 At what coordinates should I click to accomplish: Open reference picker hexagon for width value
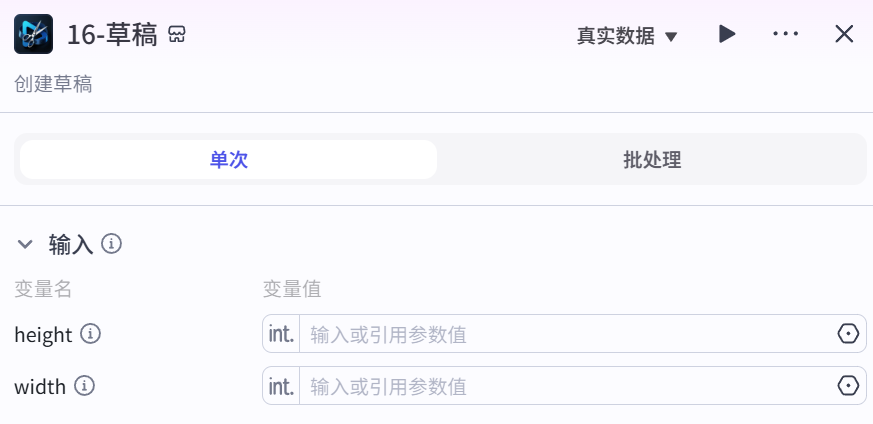click(x=848, y=385)
